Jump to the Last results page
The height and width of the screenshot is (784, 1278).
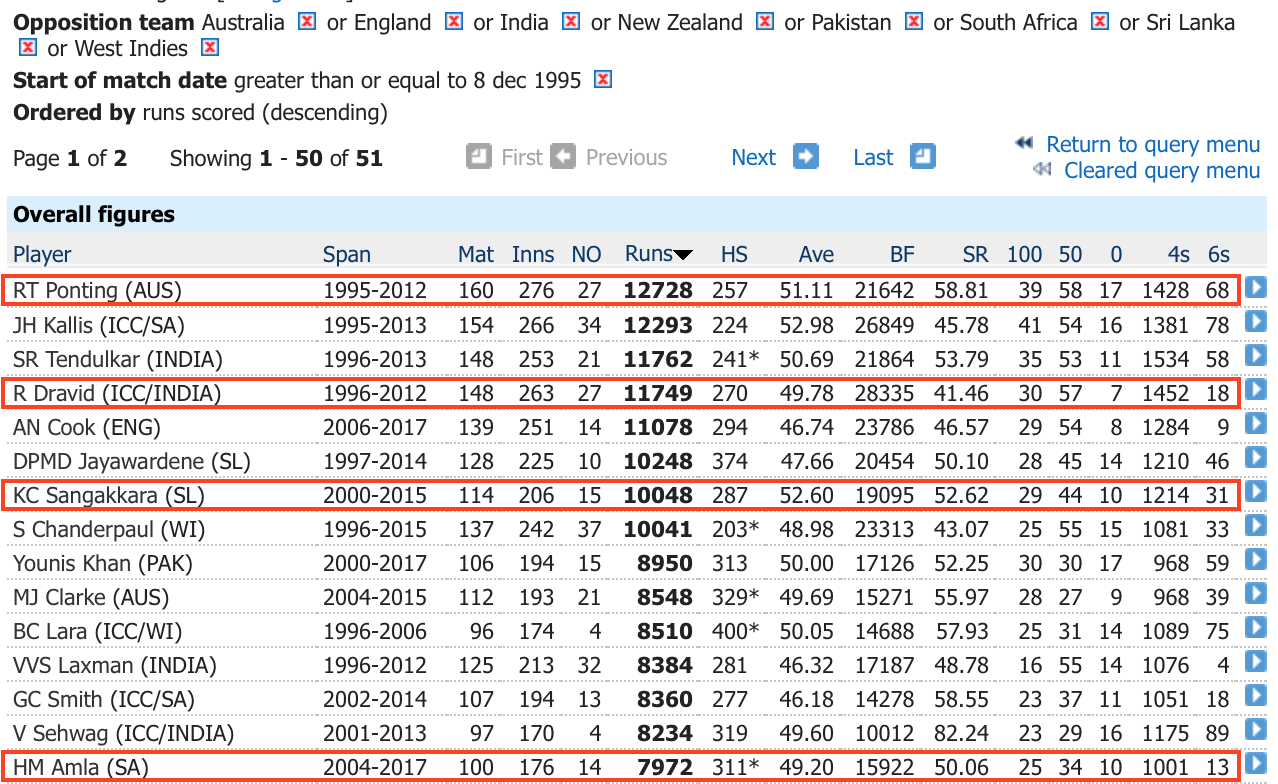tap(873, 157)
